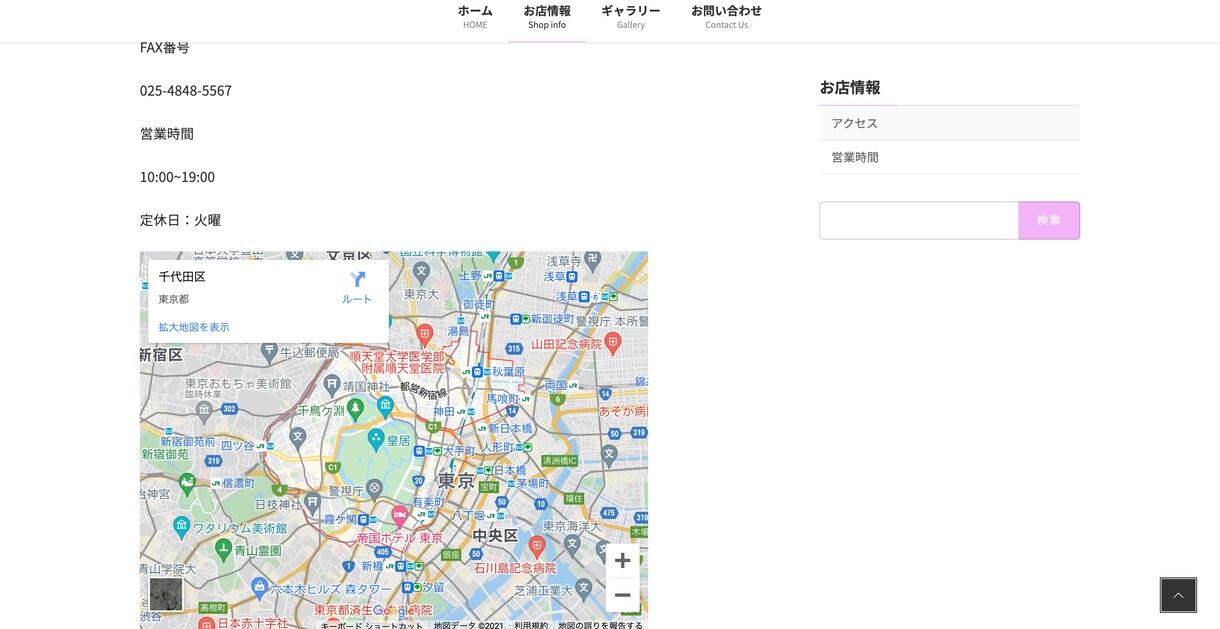Focus the sidebar search input field
This screenshot has width=1220, height=629.
pyautogui.click(x=919, y=220)
